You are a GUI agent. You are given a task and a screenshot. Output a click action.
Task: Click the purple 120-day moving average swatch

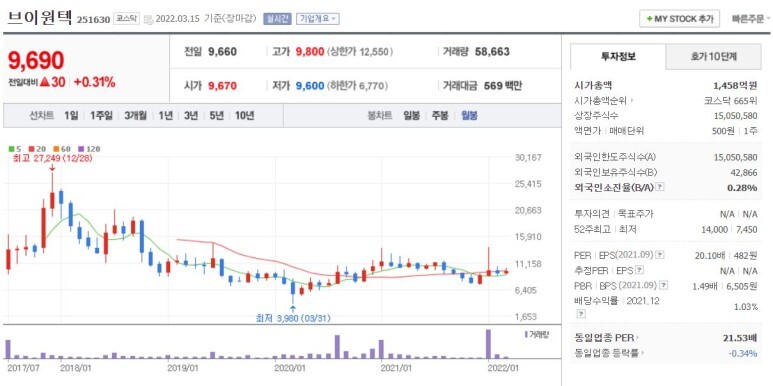click(x=81, y=149)
